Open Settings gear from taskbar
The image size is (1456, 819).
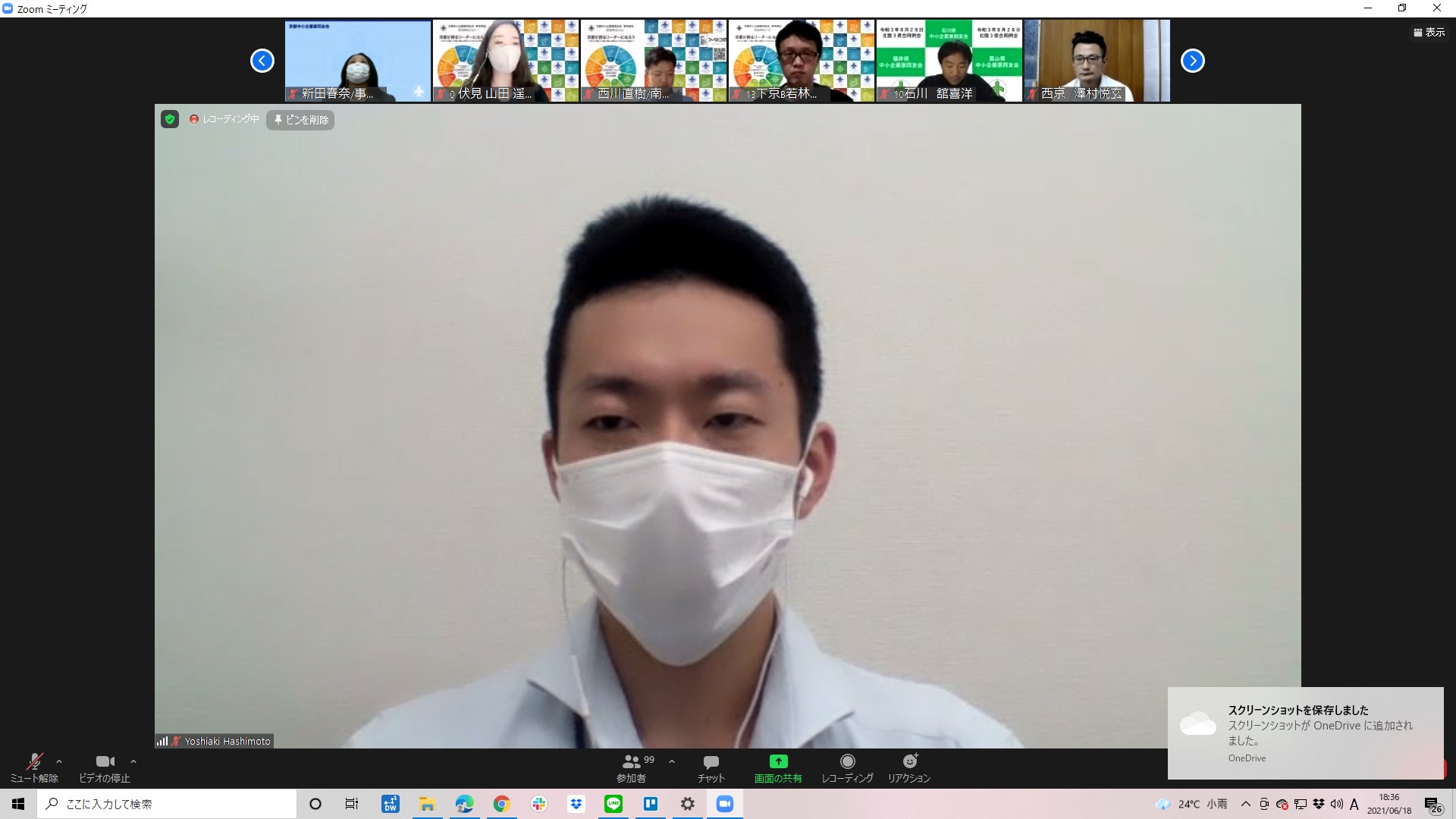(x=688, y=804)
